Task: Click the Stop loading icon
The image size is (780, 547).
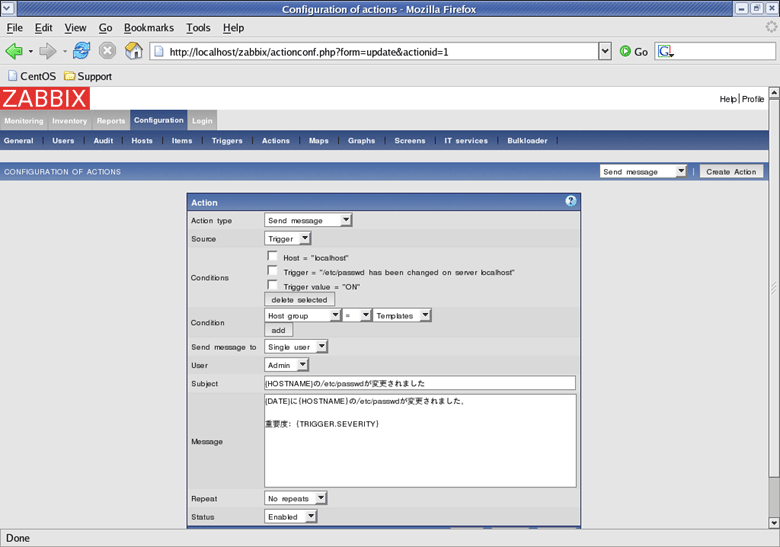Action: (107, 51)
